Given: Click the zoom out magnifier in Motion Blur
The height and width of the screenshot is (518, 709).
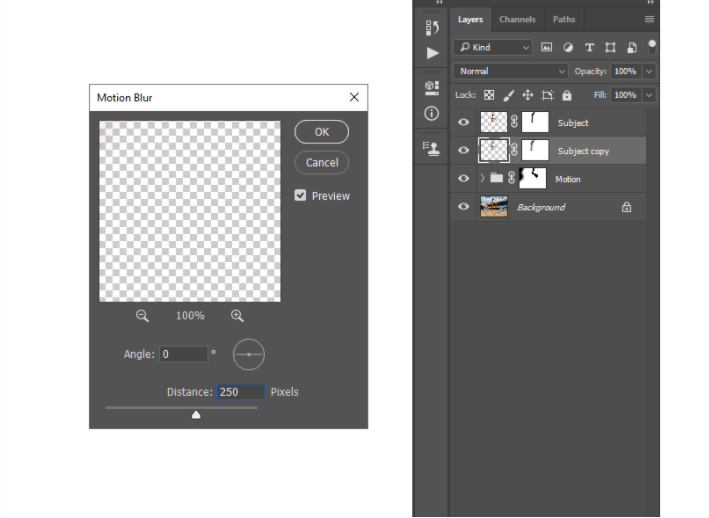Looking at the screenshot, I should (142, 316).
